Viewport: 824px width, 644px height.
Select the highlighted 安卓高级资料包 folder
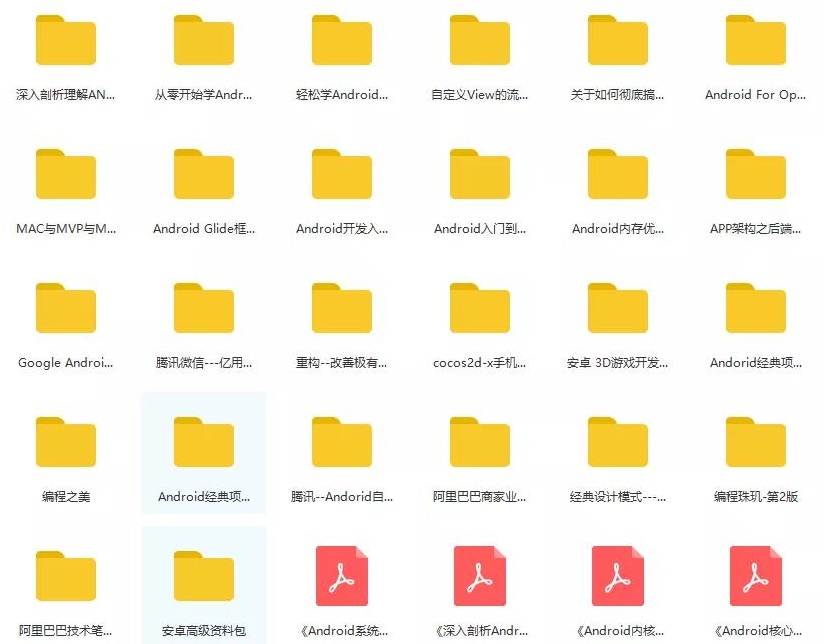pos(203,575)
